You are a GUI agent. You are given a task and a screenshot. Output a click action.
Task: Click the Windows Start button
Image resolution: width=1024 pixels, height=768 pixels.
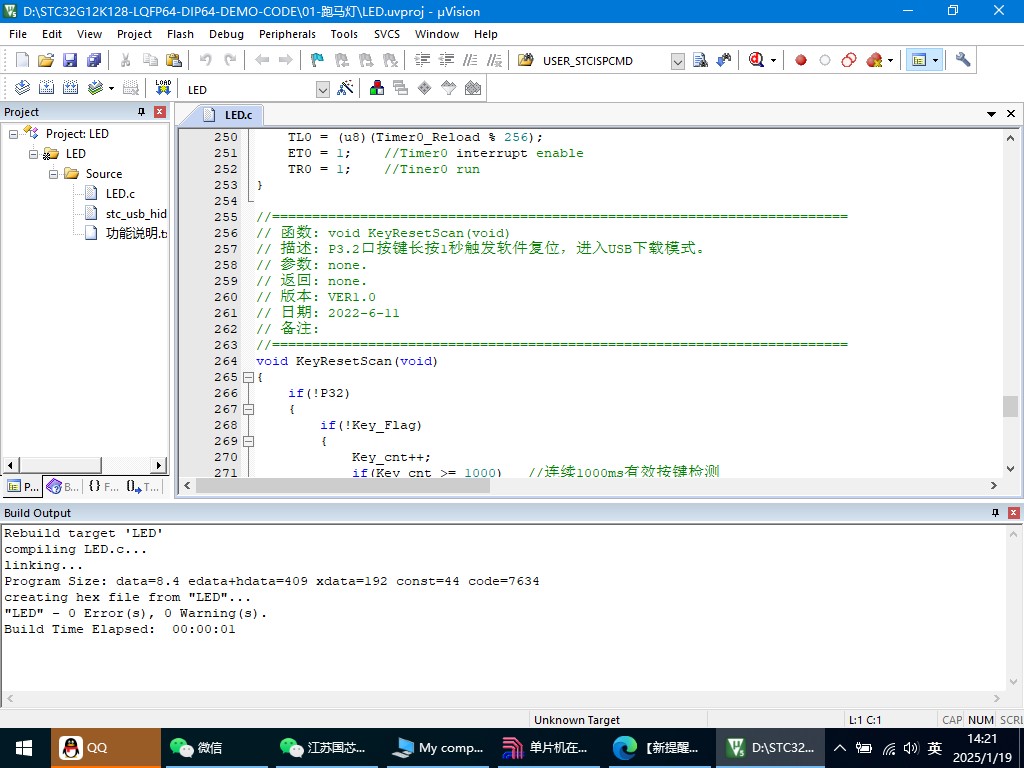tap(24, 748)
